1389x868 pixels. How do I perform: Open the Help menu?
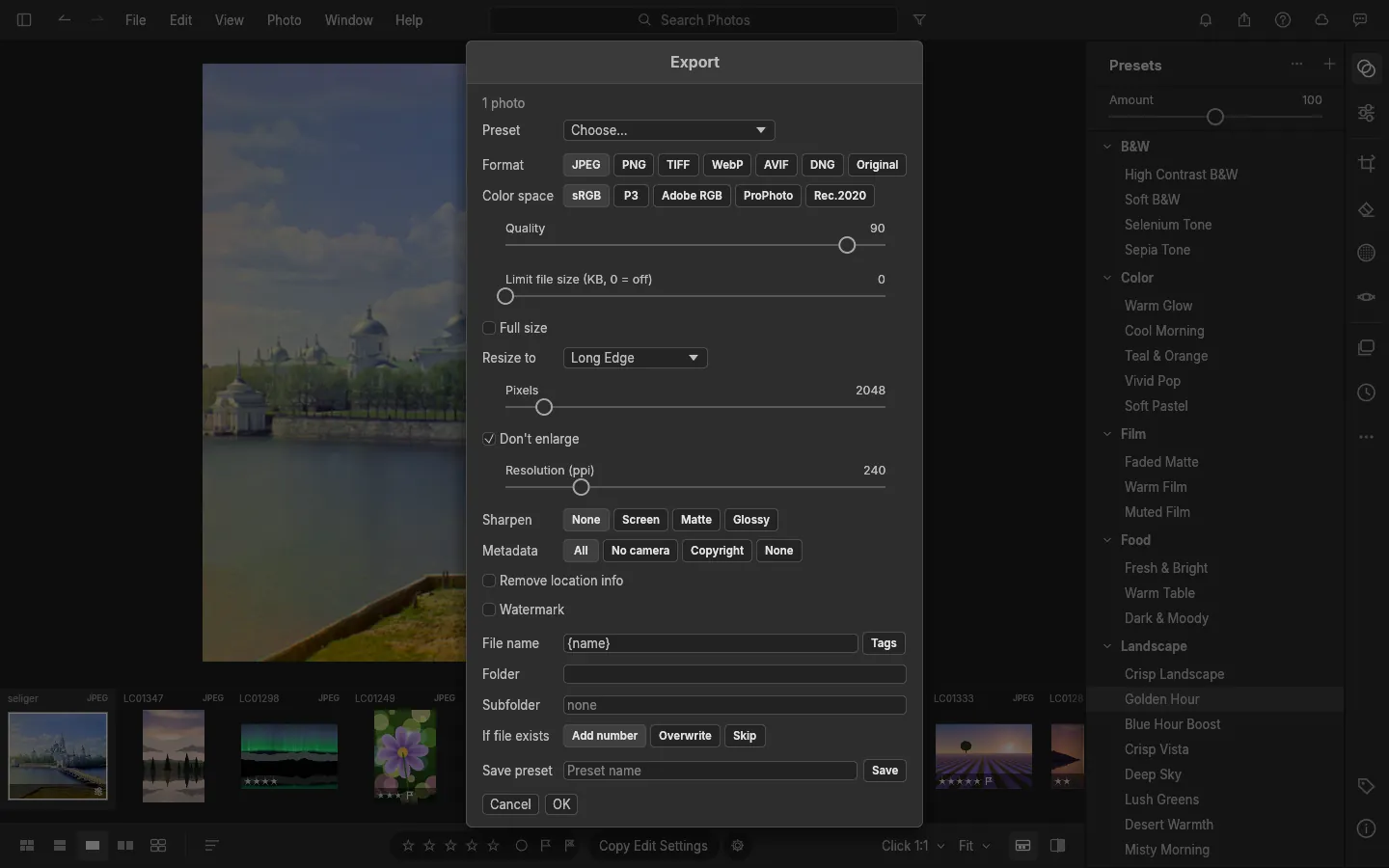coord(409,19)
